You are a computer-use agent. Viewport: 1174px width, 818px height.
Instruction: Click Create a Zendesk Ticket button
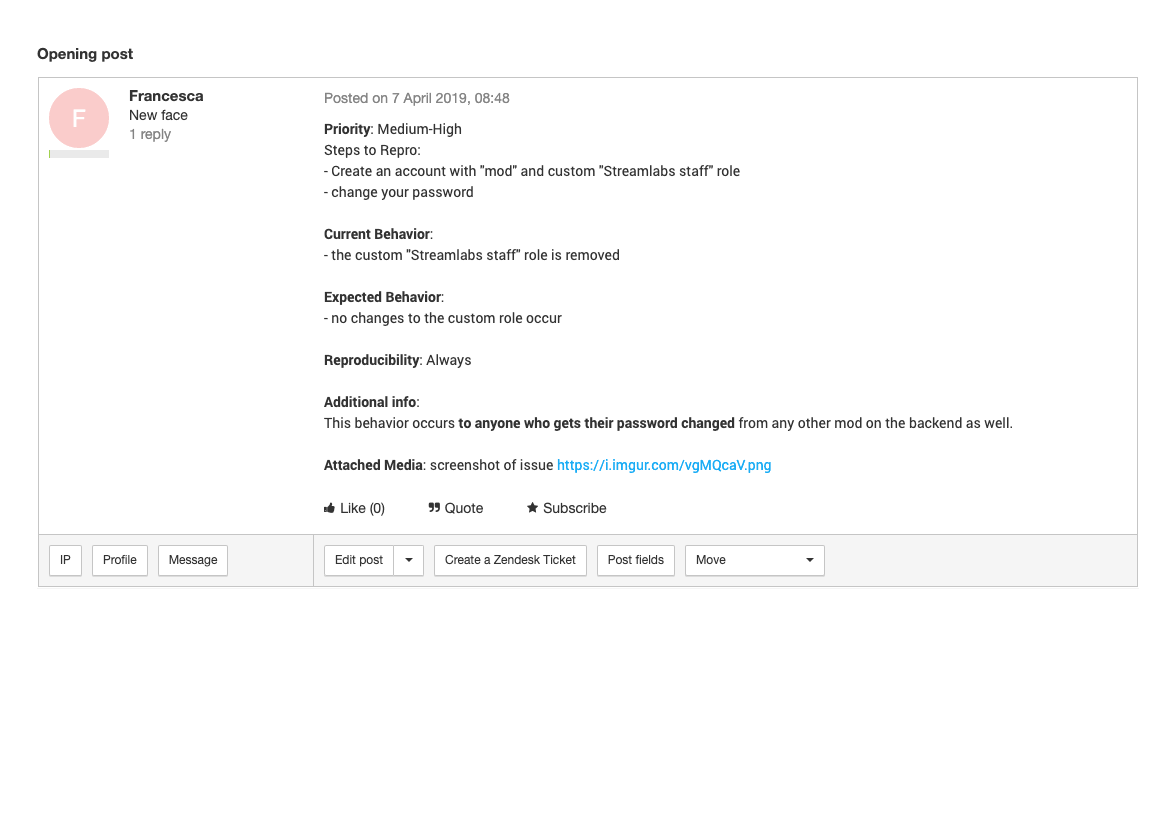(510, 560)
